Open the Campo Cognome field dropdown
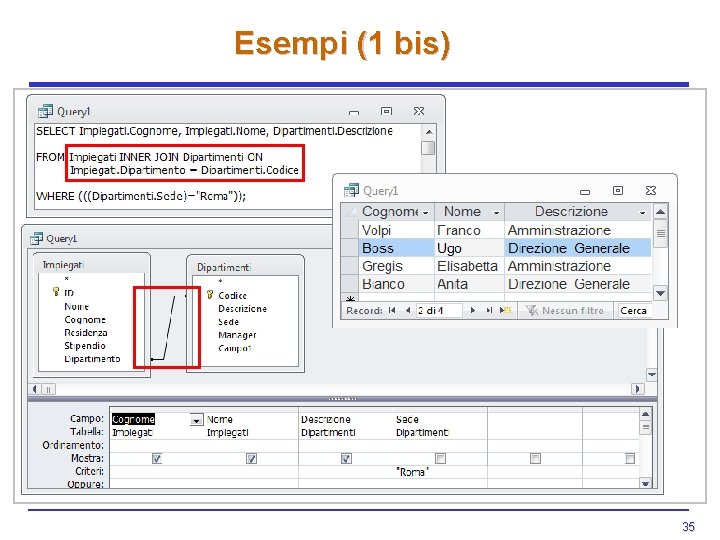This screenshot has width=720, height=540. (x=197, y=420)
